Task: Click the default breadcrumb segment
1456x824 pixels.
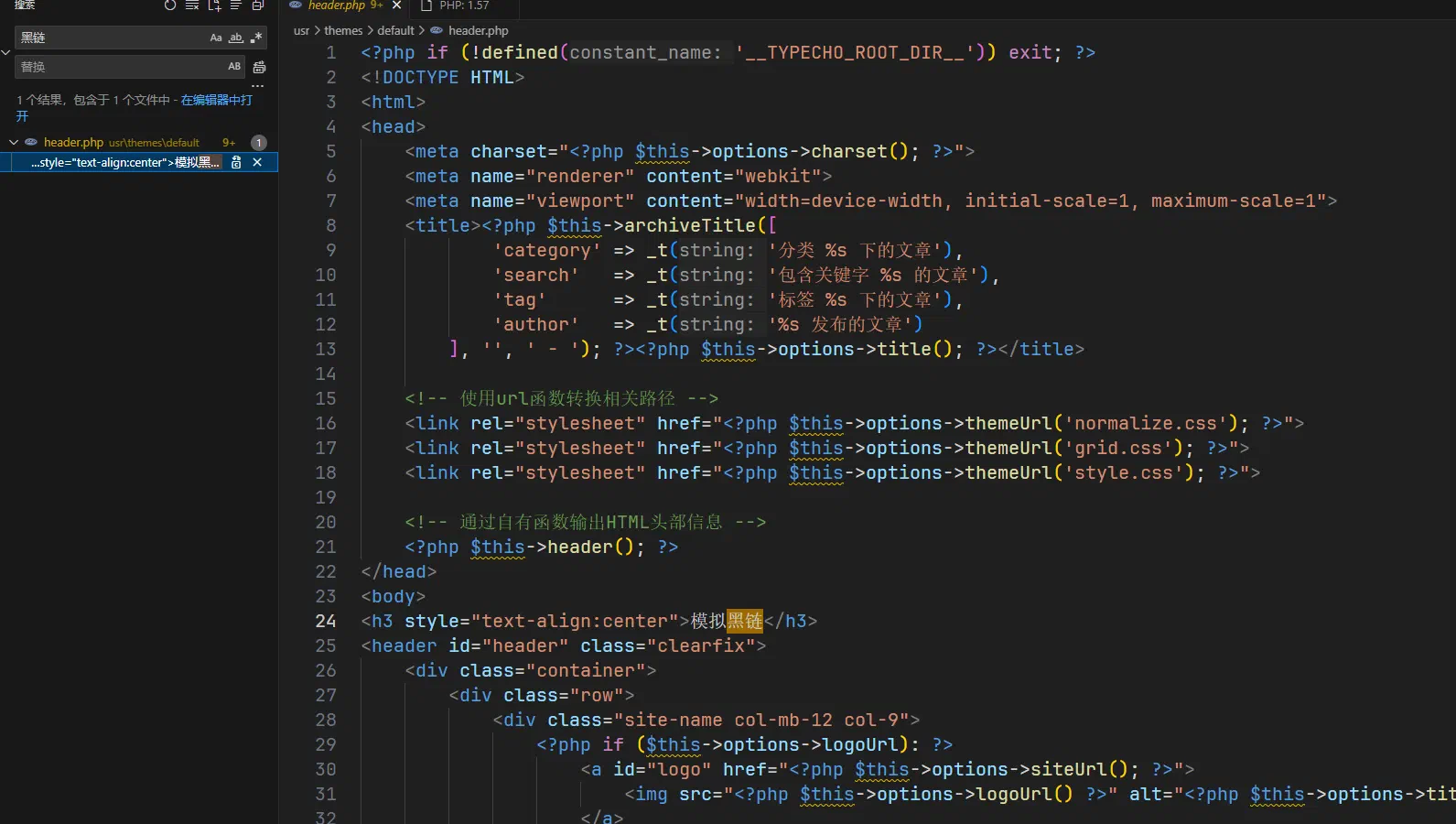Action: tap(395, 30)
